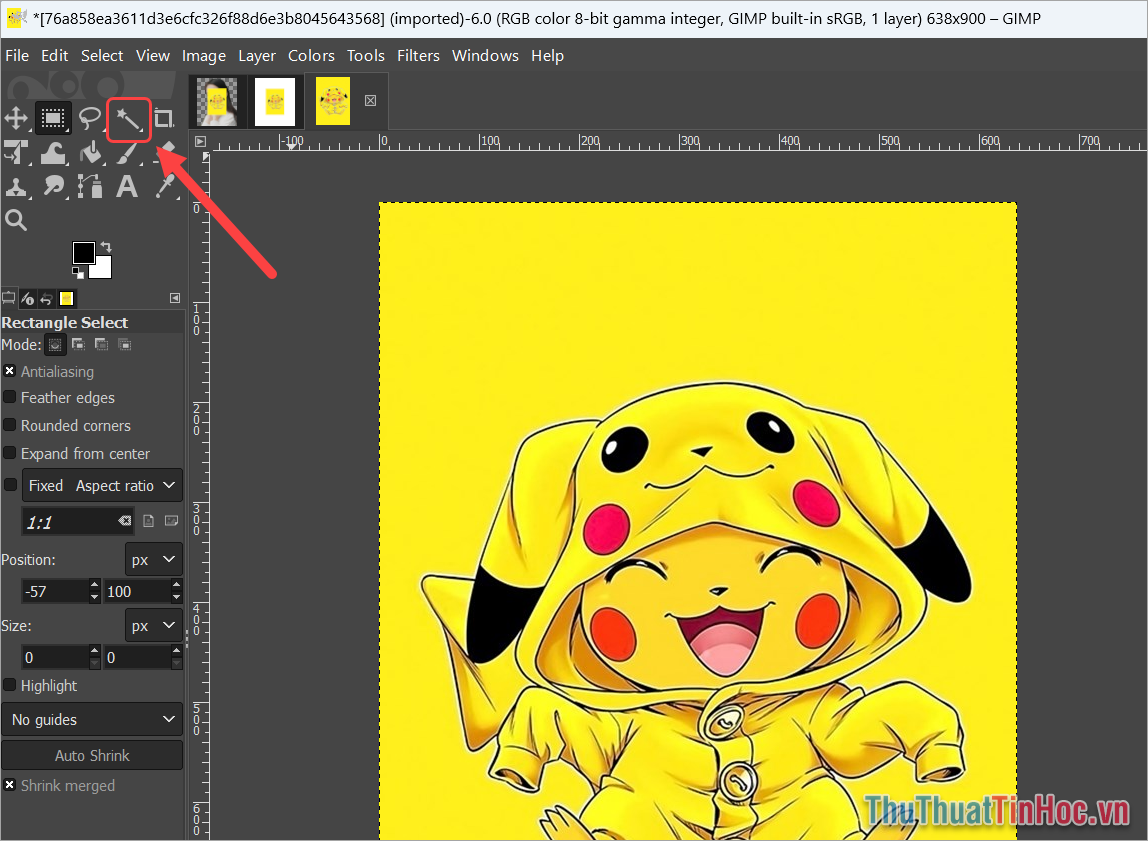The image size is (1148, 841).
Task: Open the View menu
Action: click(x=153, y=56)
